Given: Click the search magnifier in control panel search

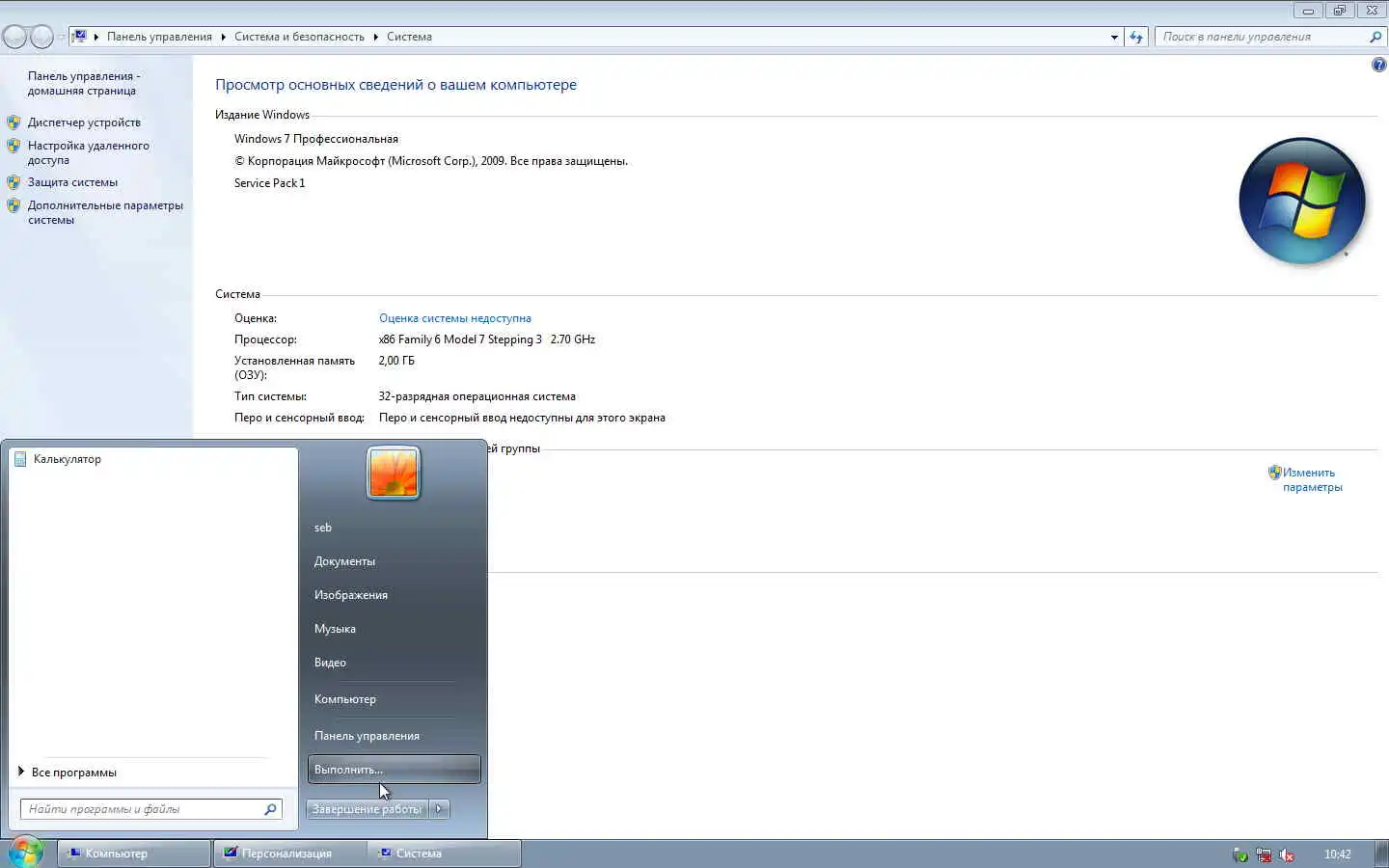Looking at the screenshot, I should coord(1375,37).
